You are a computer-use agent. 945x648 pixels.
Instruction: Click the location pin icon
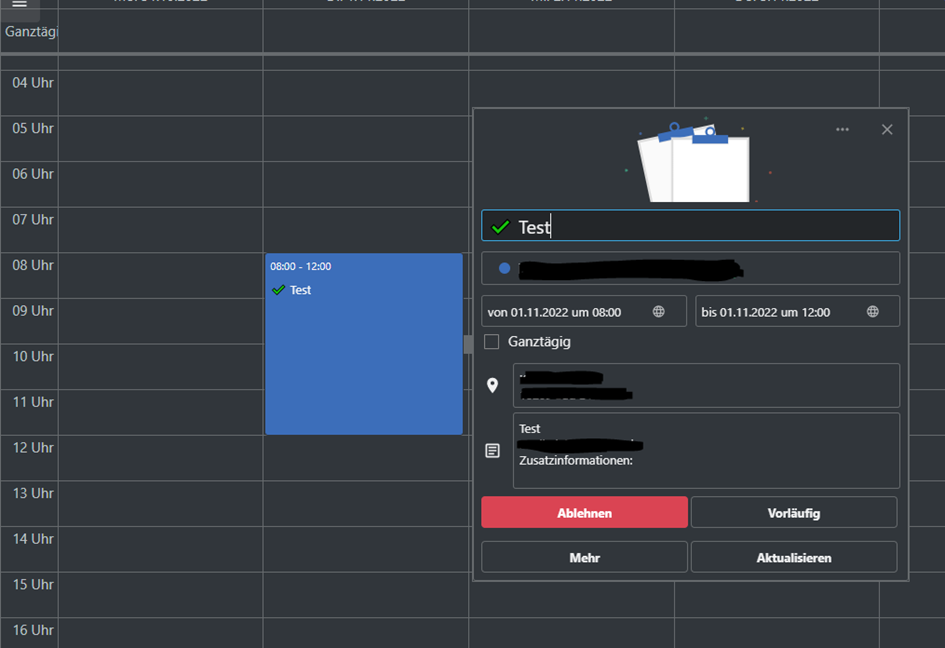(x=492, y=385)
